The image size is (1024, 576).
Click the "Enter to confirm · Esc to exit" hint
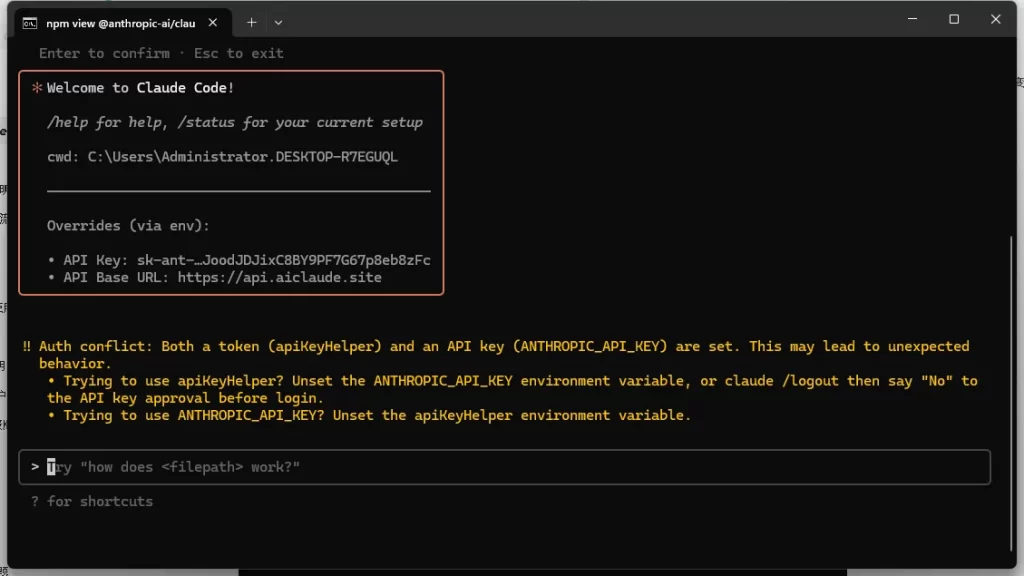click(161, 54)
